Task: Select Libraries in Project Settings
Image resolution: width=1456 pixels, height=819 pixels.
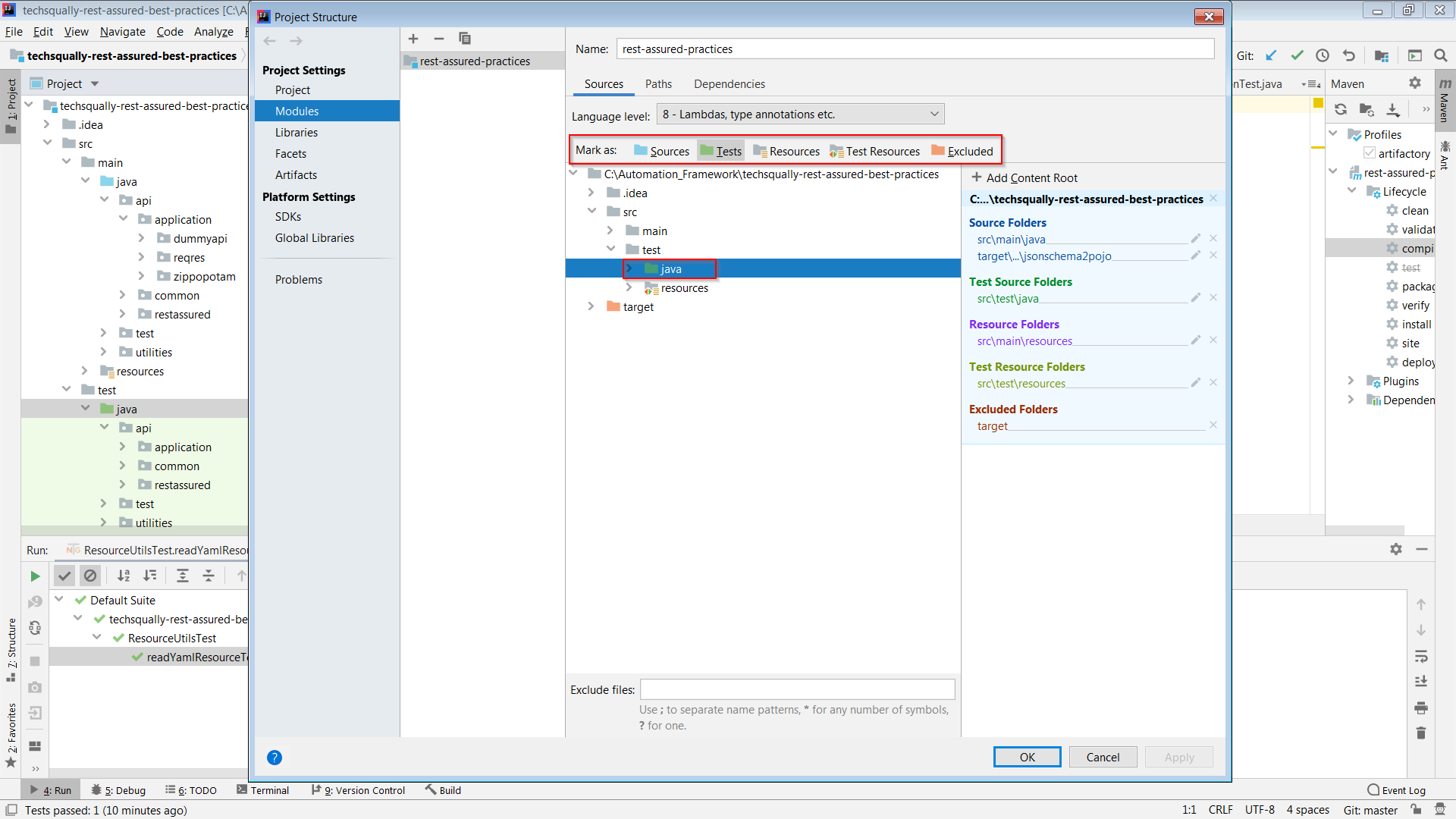Action: point(297,132)
